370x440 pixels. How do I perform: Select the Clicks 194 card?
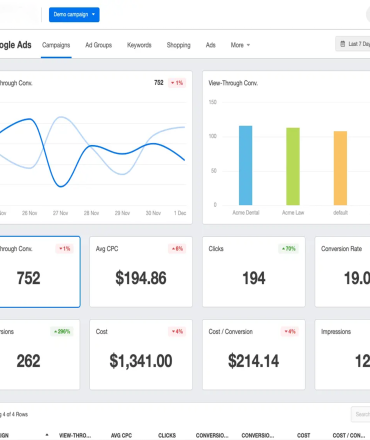coord(254,272)
